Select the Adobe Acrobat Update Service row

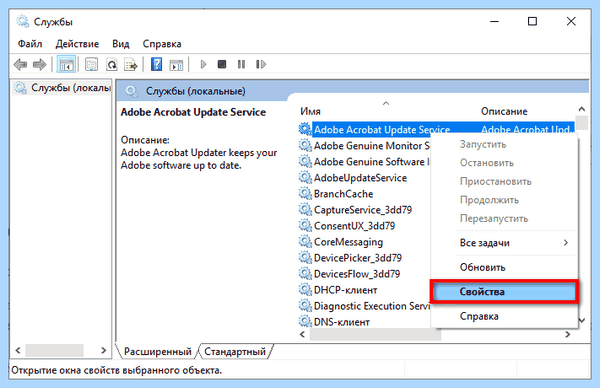tap(436, 130)
